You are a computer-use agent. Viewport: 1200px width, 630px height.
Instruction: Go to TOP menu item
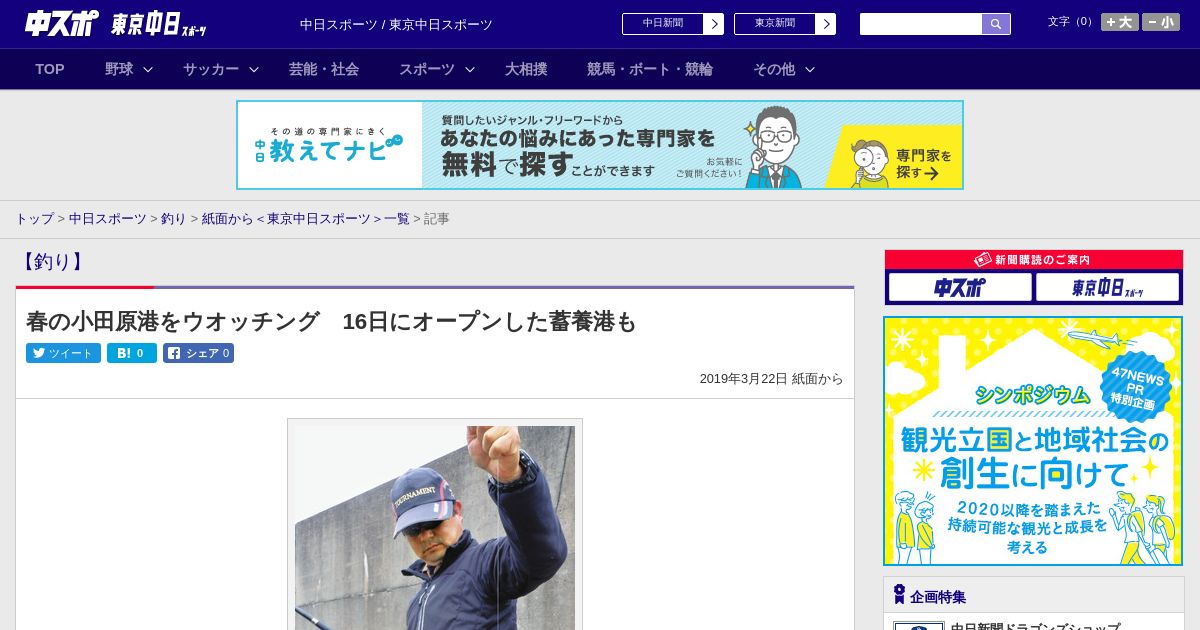coord(50,69)
